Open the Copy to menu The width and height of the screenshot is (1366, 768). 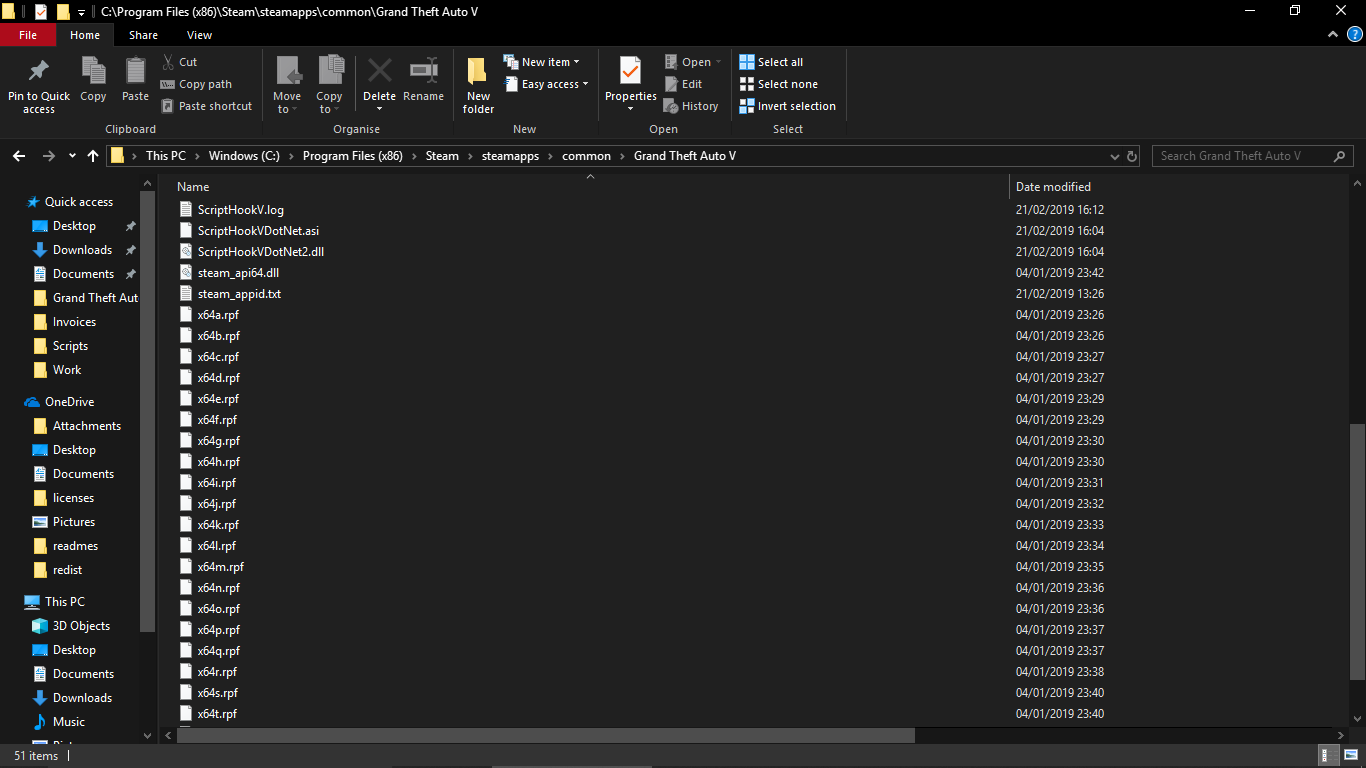click(330, 85)
